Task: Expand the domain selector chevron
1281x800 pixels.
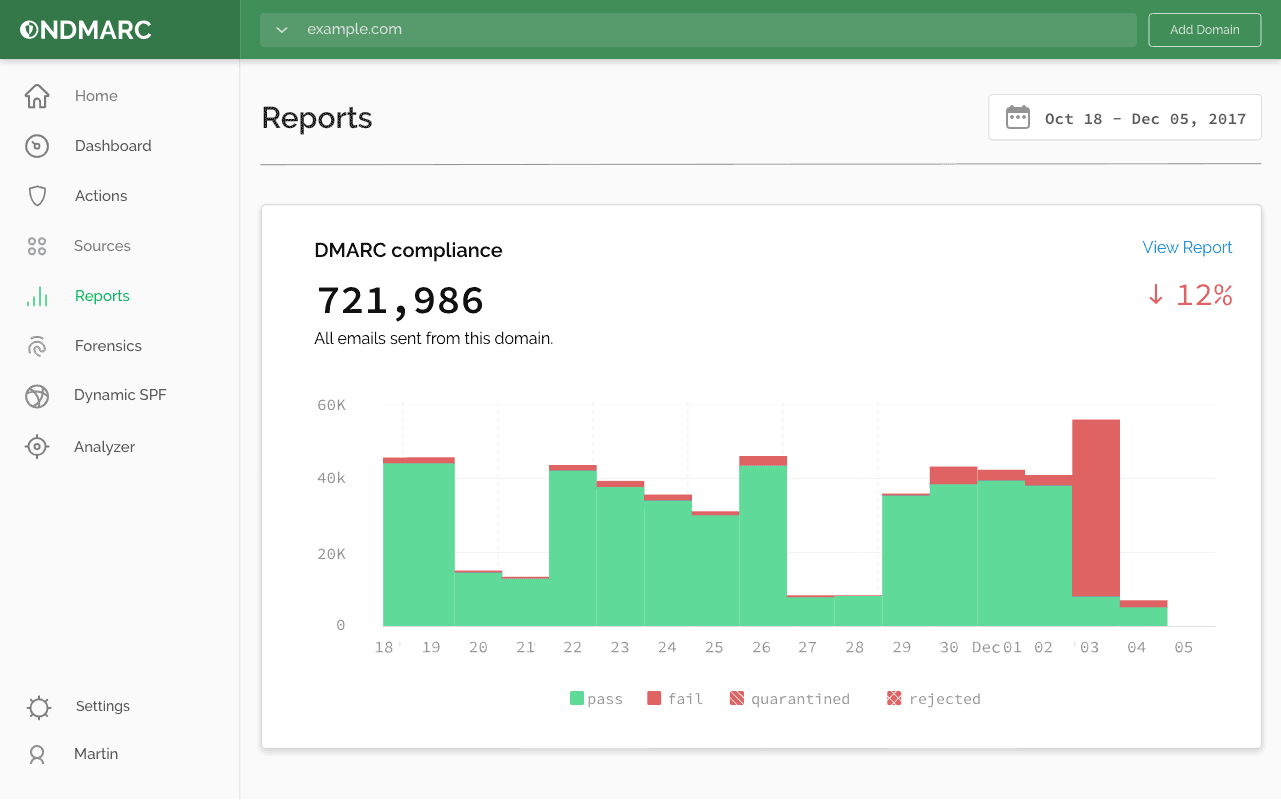Action: coord(282,30)
